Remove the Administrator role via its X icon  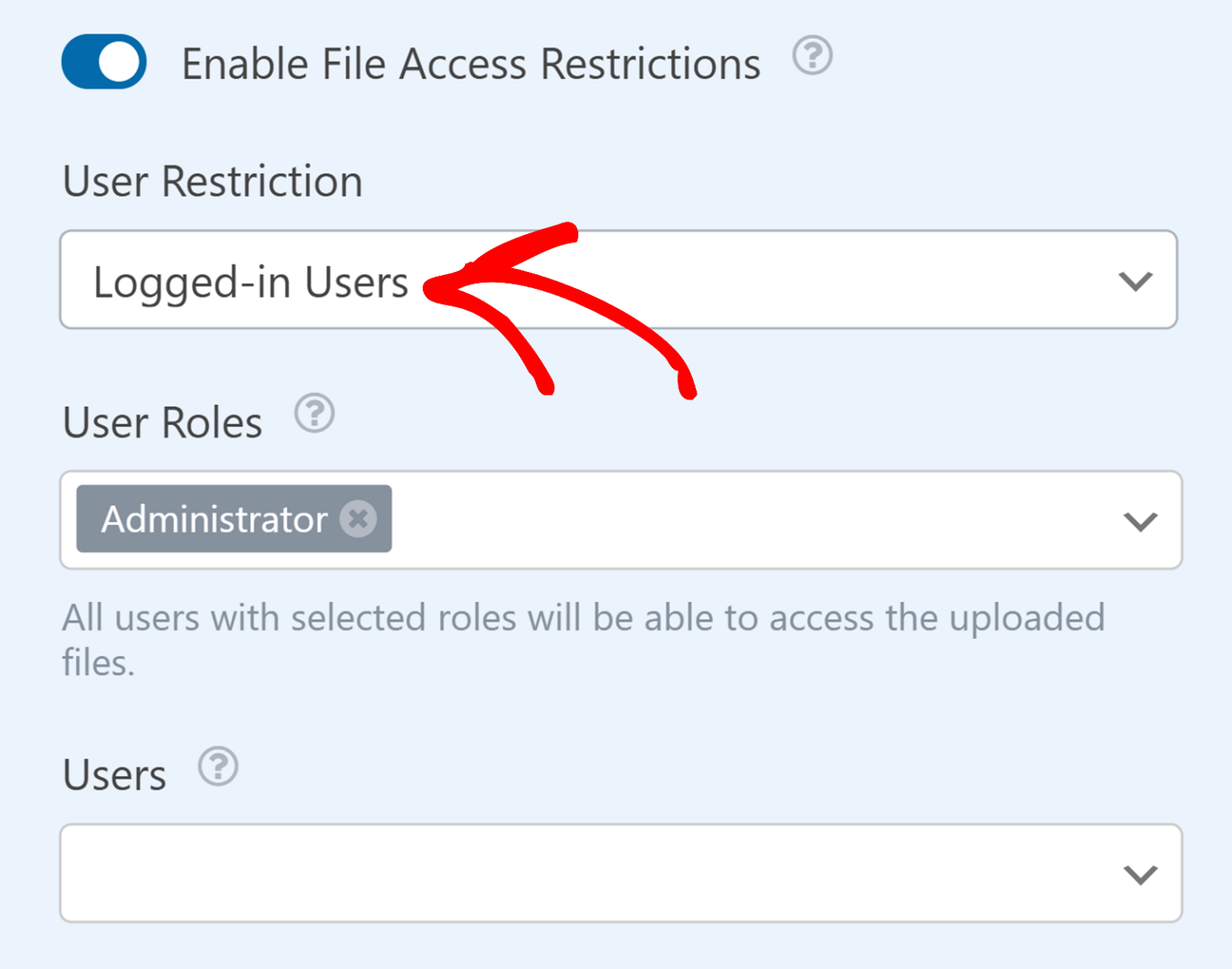(359, 519)
